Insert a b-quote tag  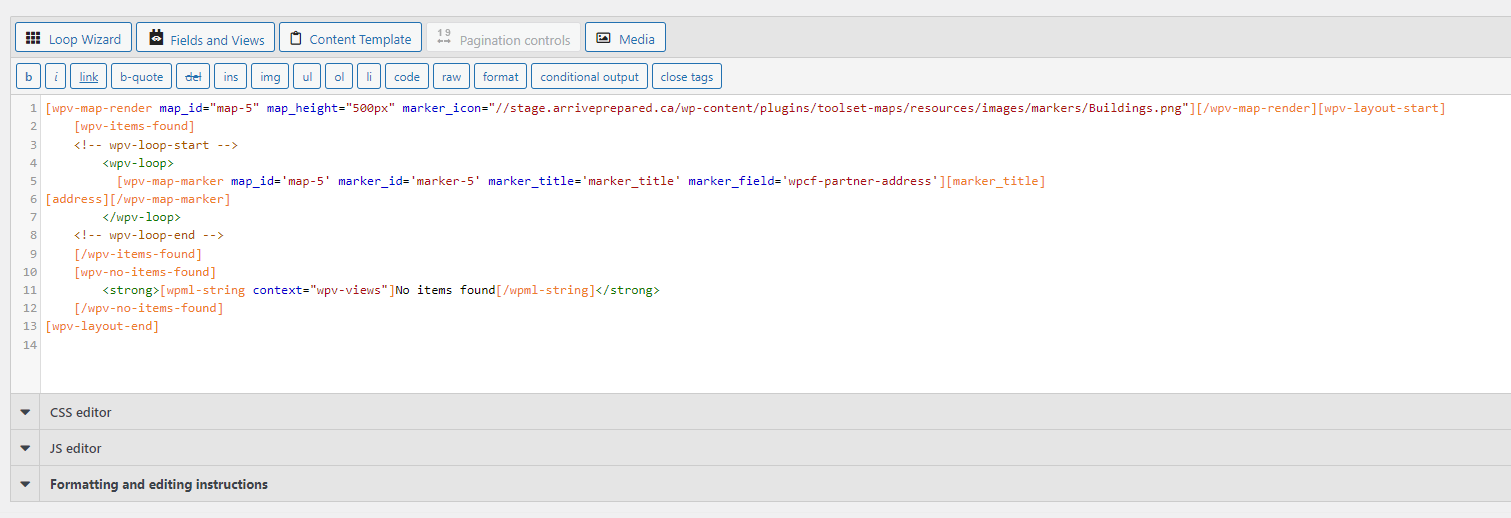141,76
